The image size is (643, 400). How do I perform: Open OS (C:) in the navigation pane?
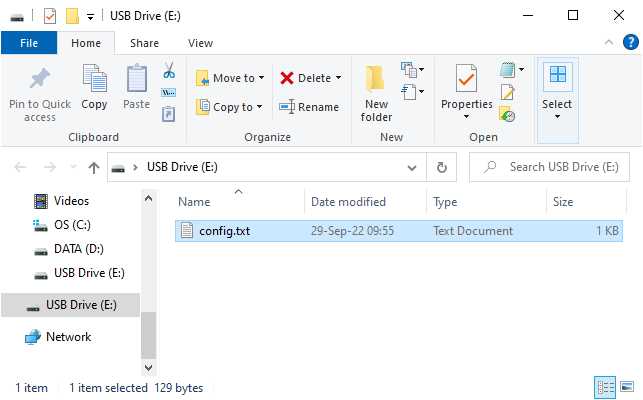coord(62,225)
